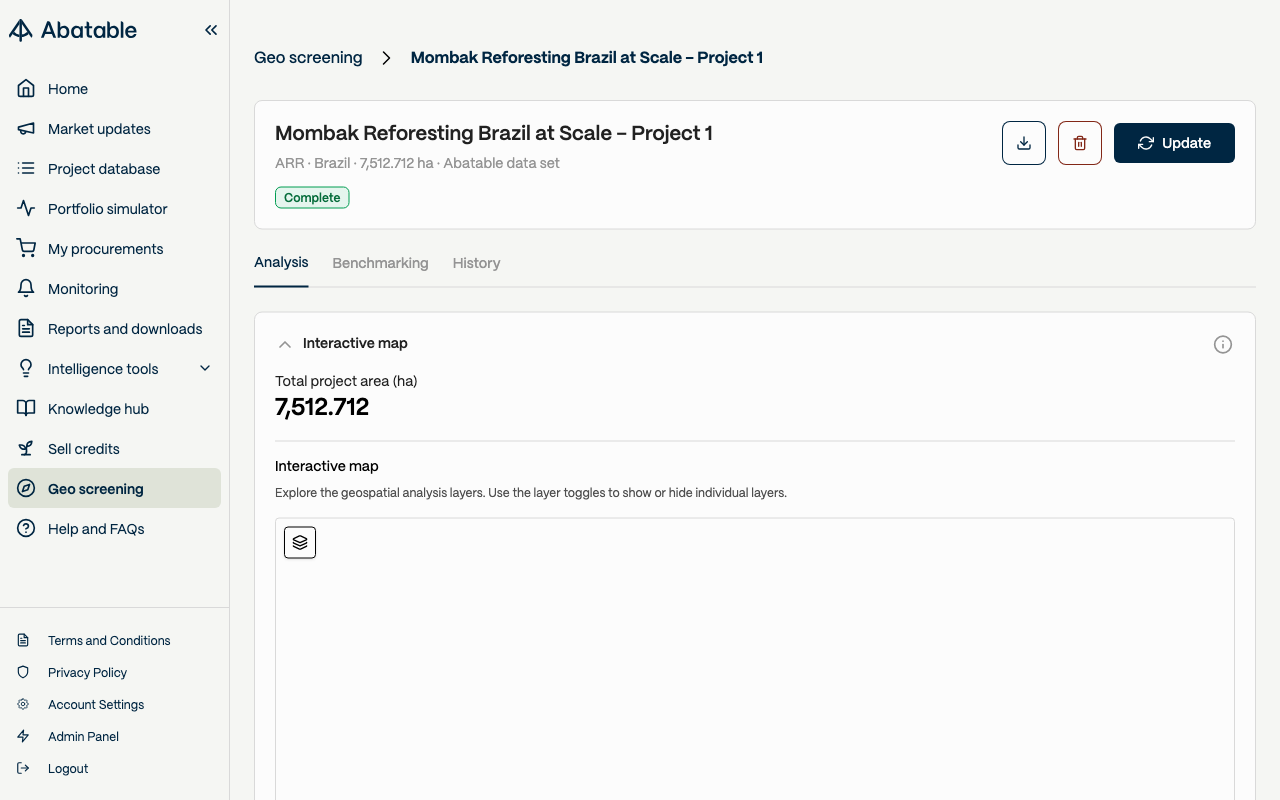The height and width of the screenshot is (800, 1280).
Task: Click the Logout arrow icon
Action: [x=23, y=769]
